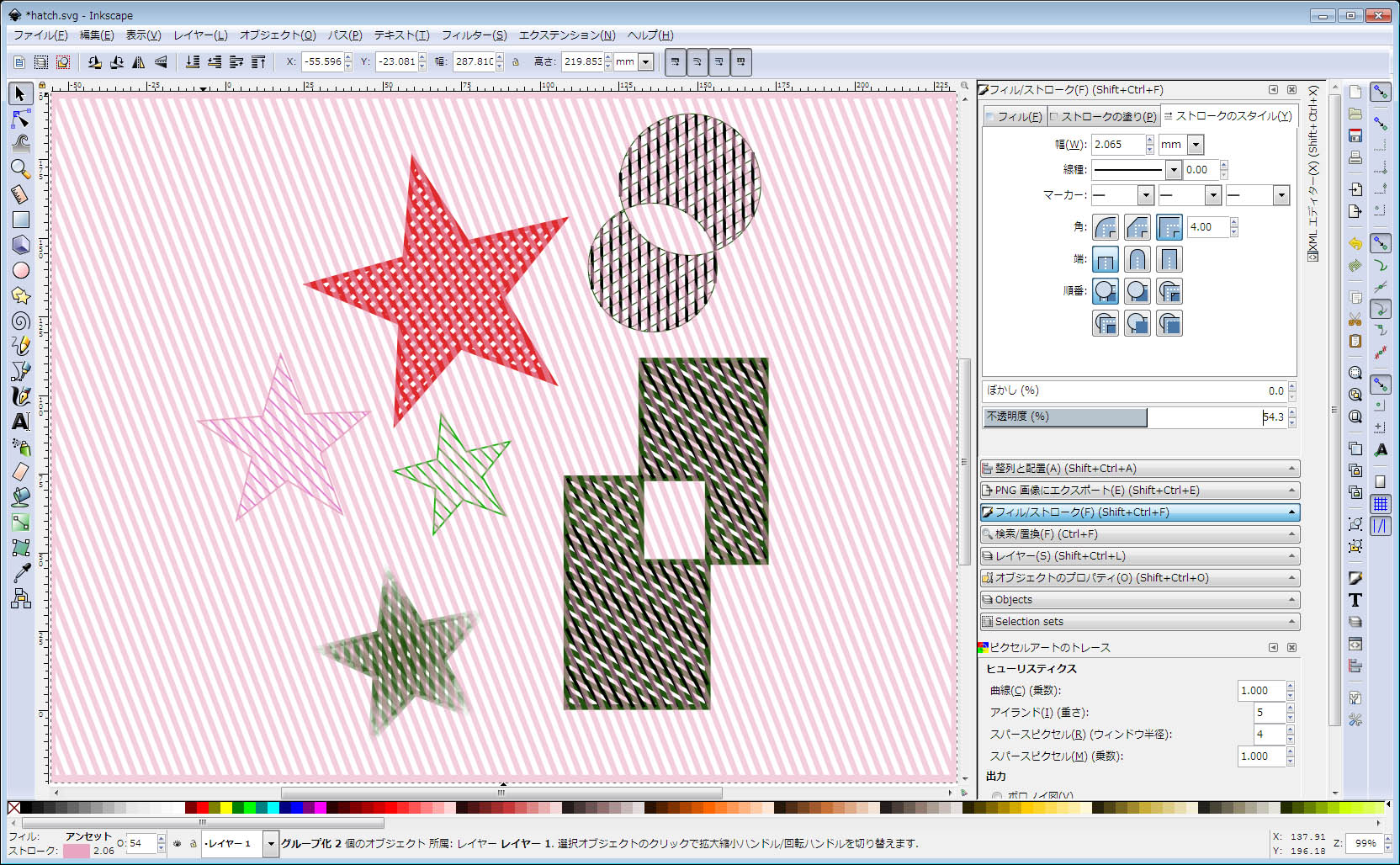The image size is (1400, 865).
Task: Click the Save document icon
Action: 1355,135
